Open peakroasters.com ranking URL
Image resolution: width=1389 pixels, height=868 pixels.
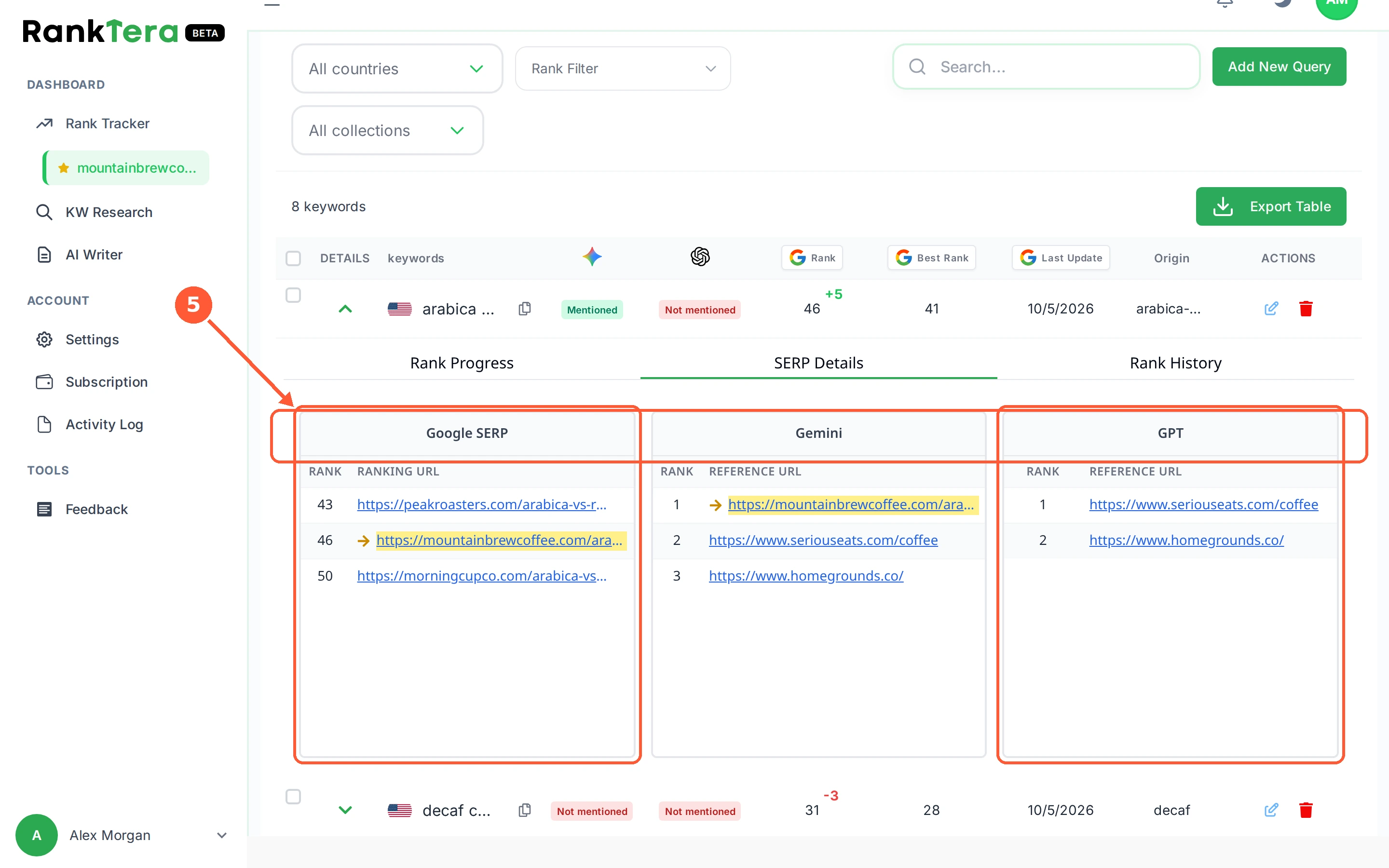pyautogui.click(x=481, y=504)
